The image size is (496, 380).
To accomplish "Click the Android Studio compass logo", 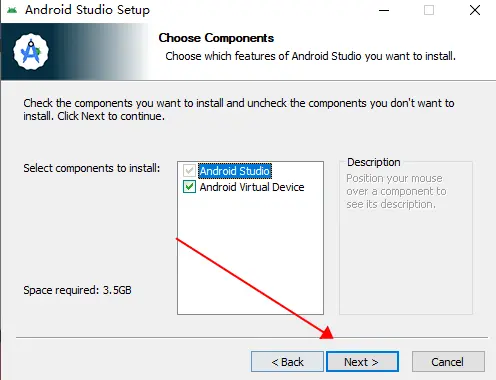I will tap(31, 52).
